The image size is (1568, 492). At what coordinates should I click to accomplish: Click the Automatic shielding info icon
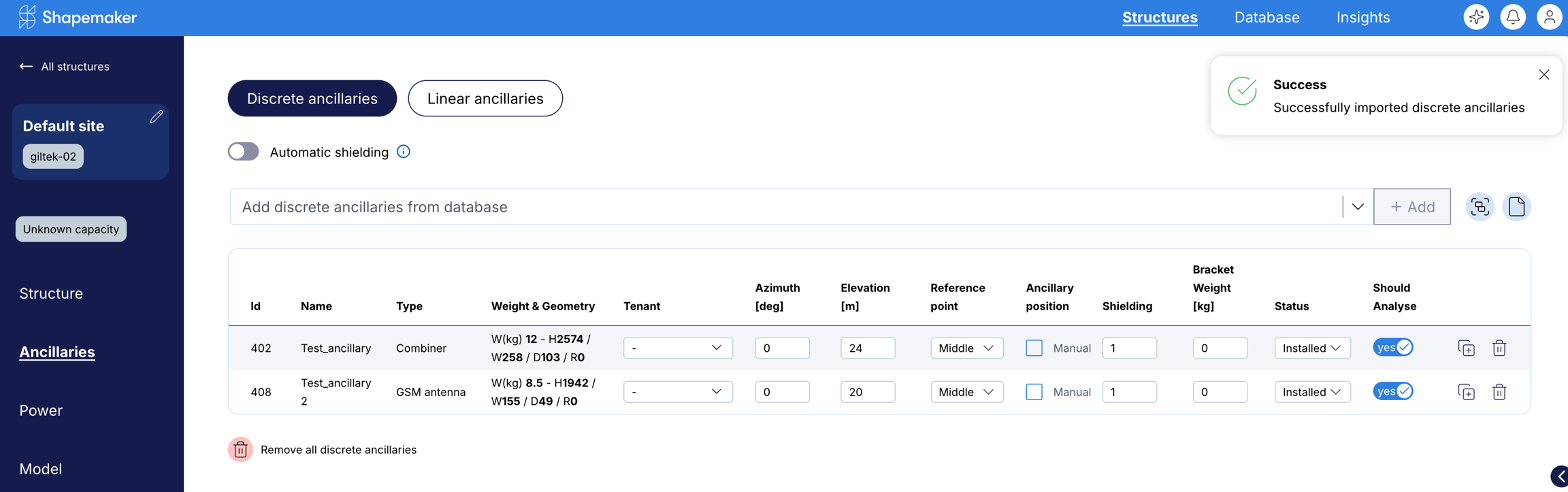click(404, 152)
